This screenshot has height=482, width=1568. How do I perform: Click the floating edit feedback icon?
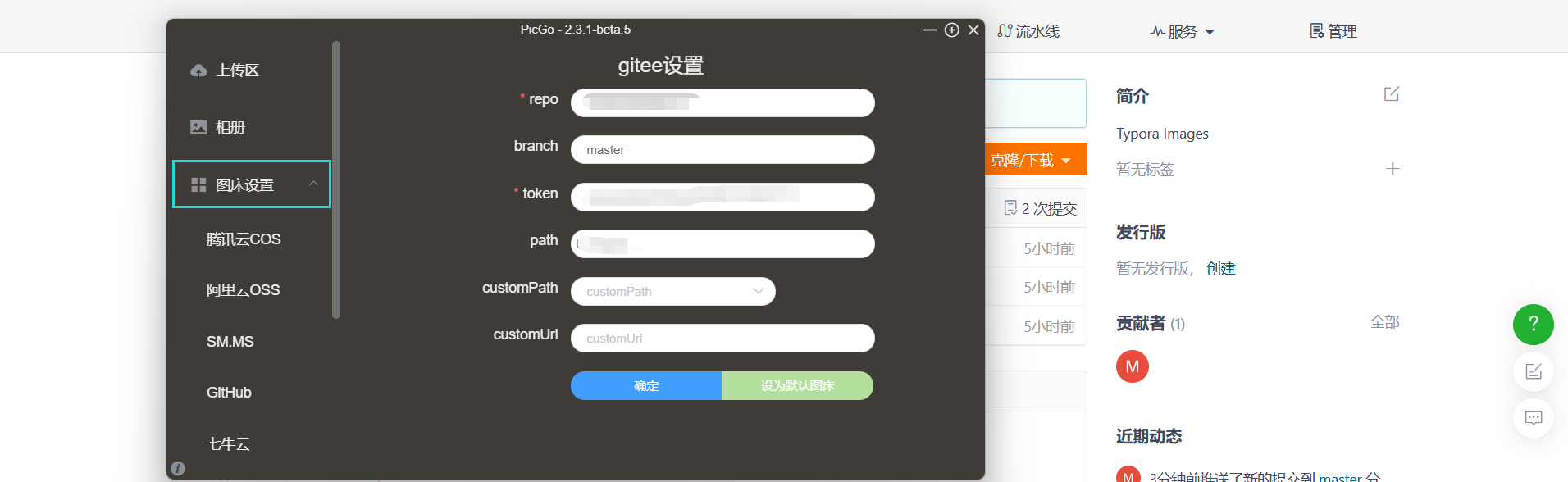pos(1534,371)
